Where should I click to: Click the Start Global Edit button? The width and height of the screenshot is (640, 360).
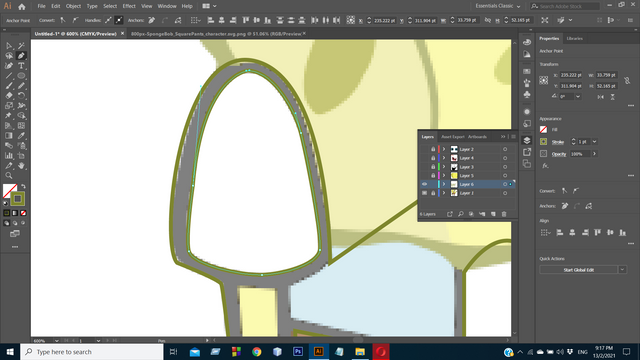coord(578,269)
